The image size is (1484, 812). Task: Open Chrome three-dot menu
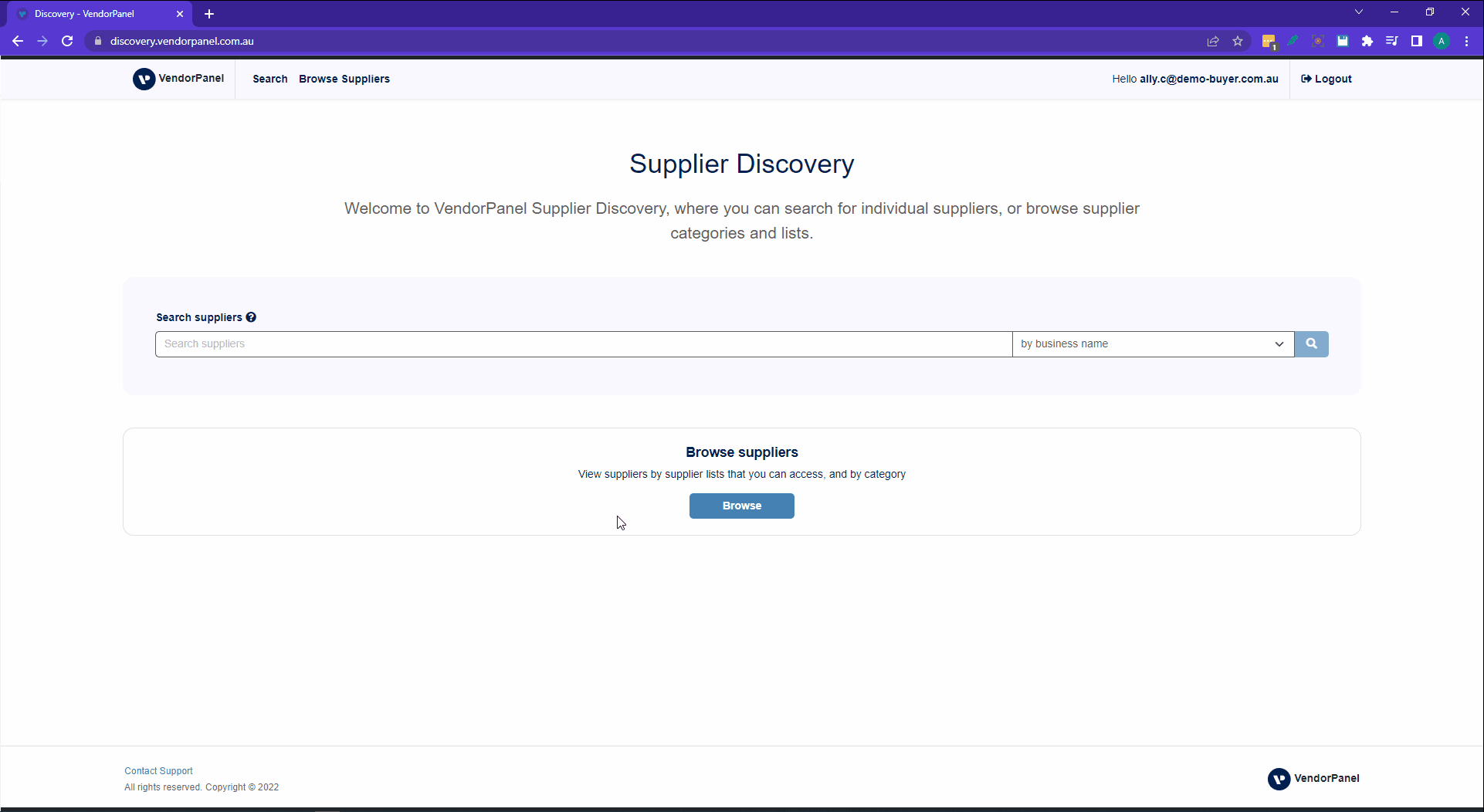point(1467,42)
